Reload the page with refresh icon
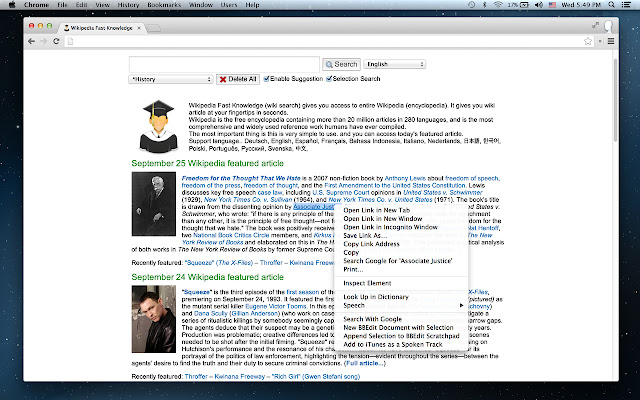 (x=56, y=41)
